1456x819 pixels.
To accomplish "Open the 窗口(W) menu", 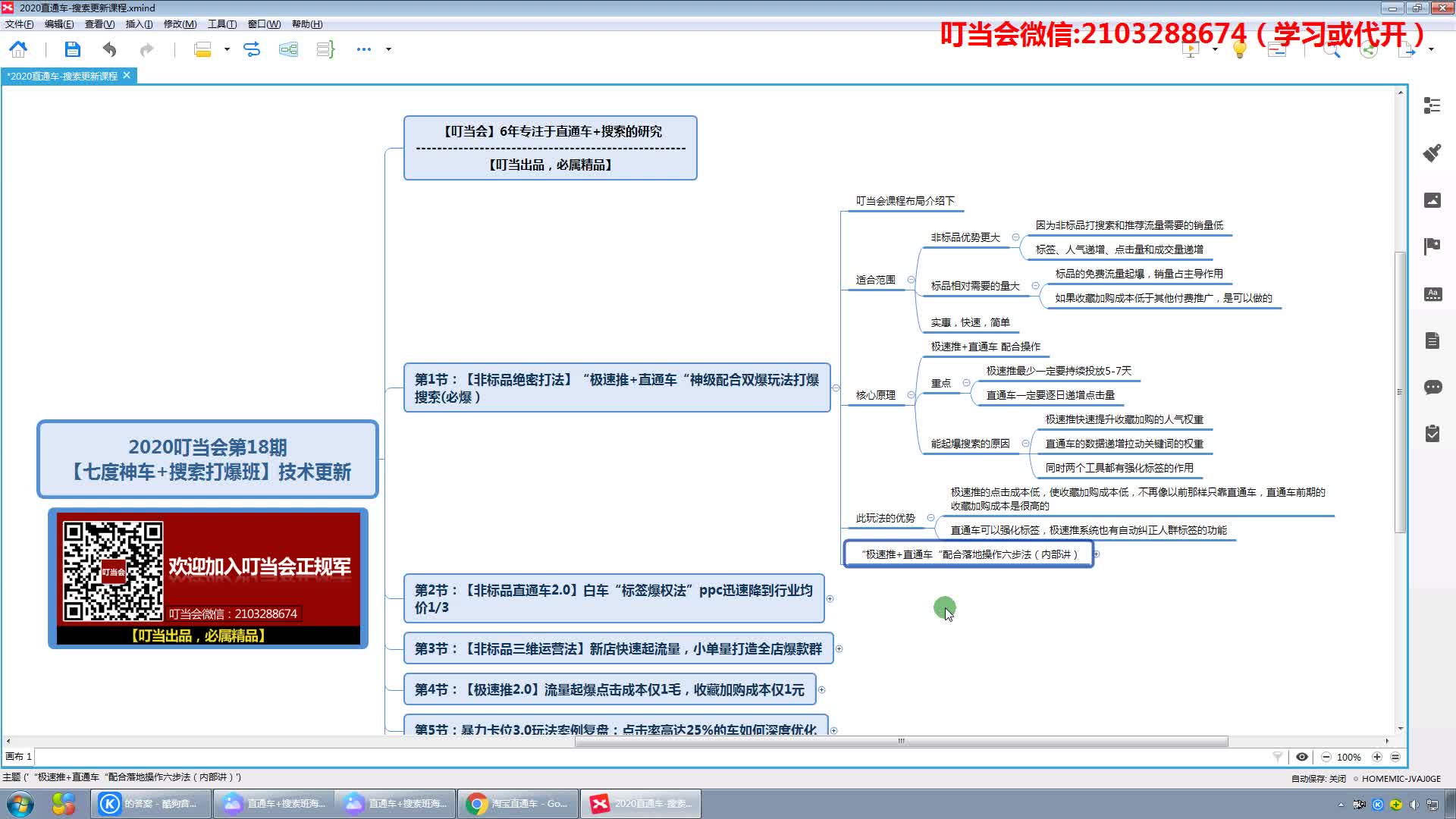I will coord(264,24).
